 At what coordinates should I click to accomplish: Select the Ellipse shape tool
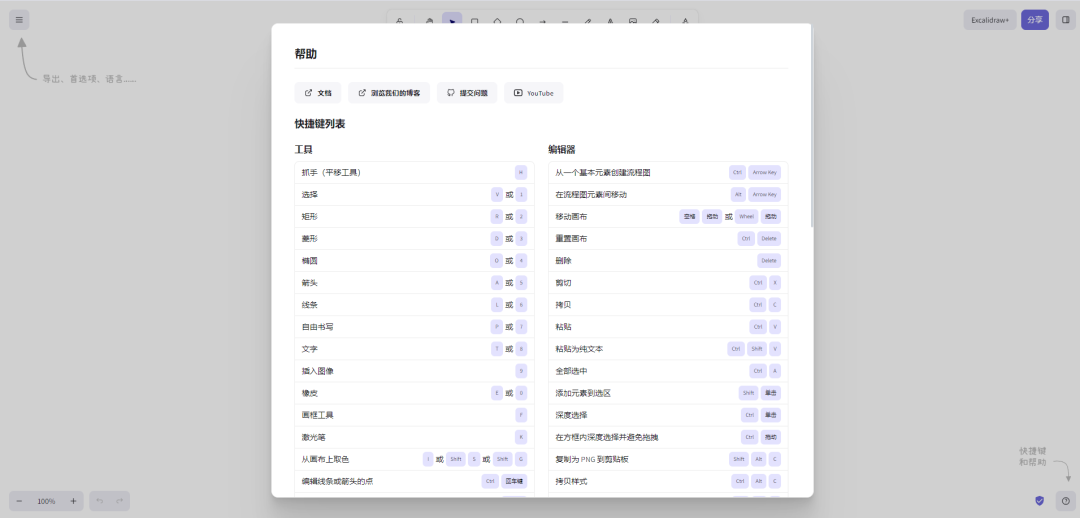(x=520, y=20)
